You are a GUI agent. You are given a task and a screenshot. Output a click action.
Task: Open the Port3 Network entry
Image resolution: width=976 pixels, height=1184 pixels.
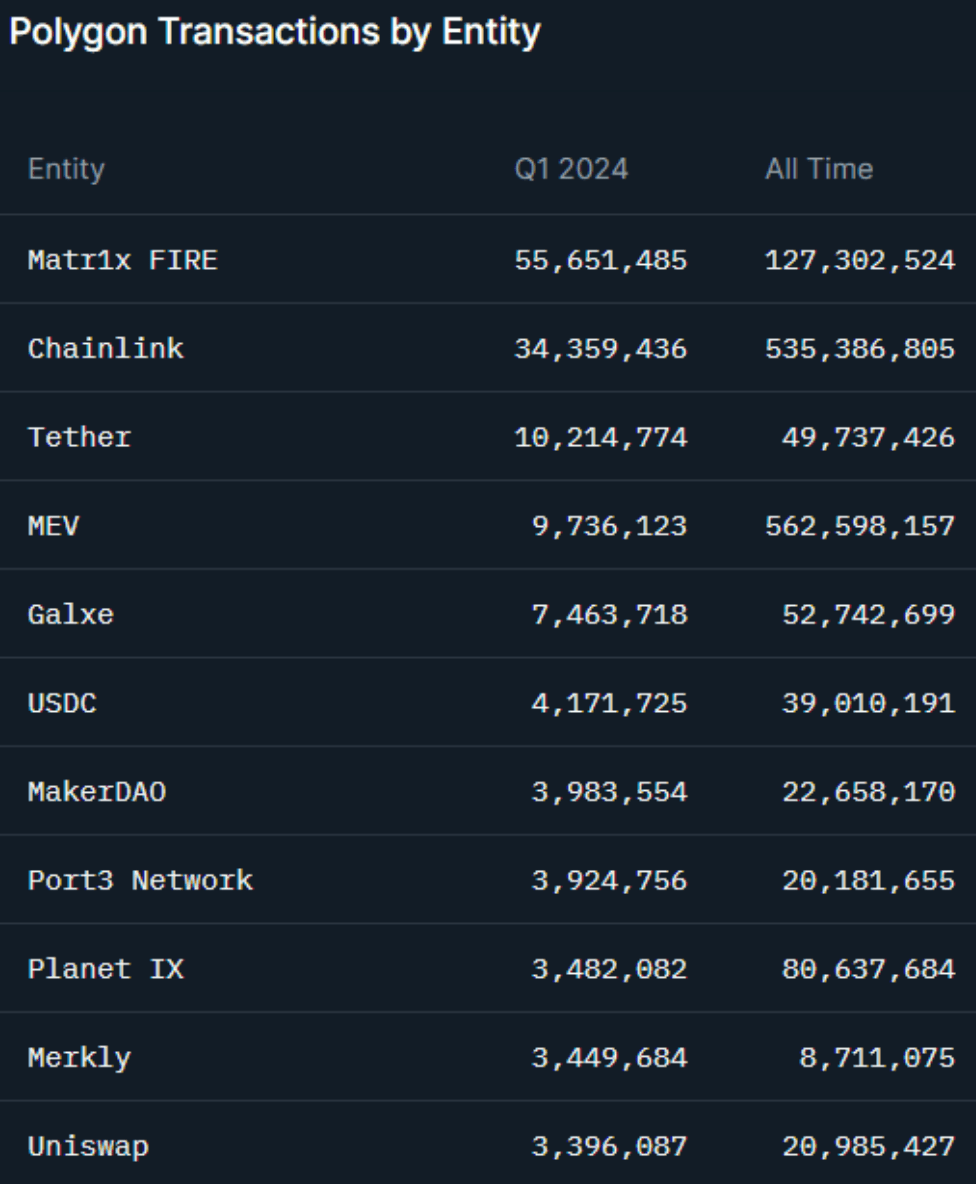click(x=140, y=881)
